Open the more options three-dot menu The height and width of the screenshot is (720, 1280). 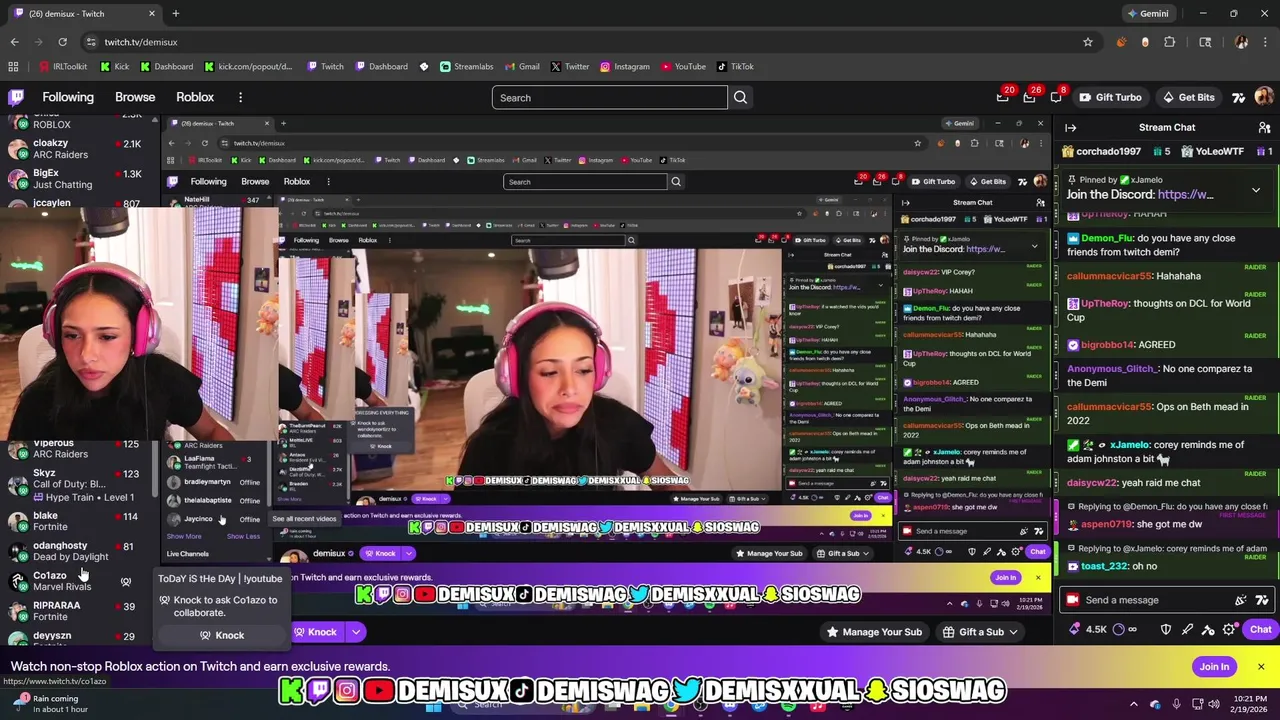(240, 97)
